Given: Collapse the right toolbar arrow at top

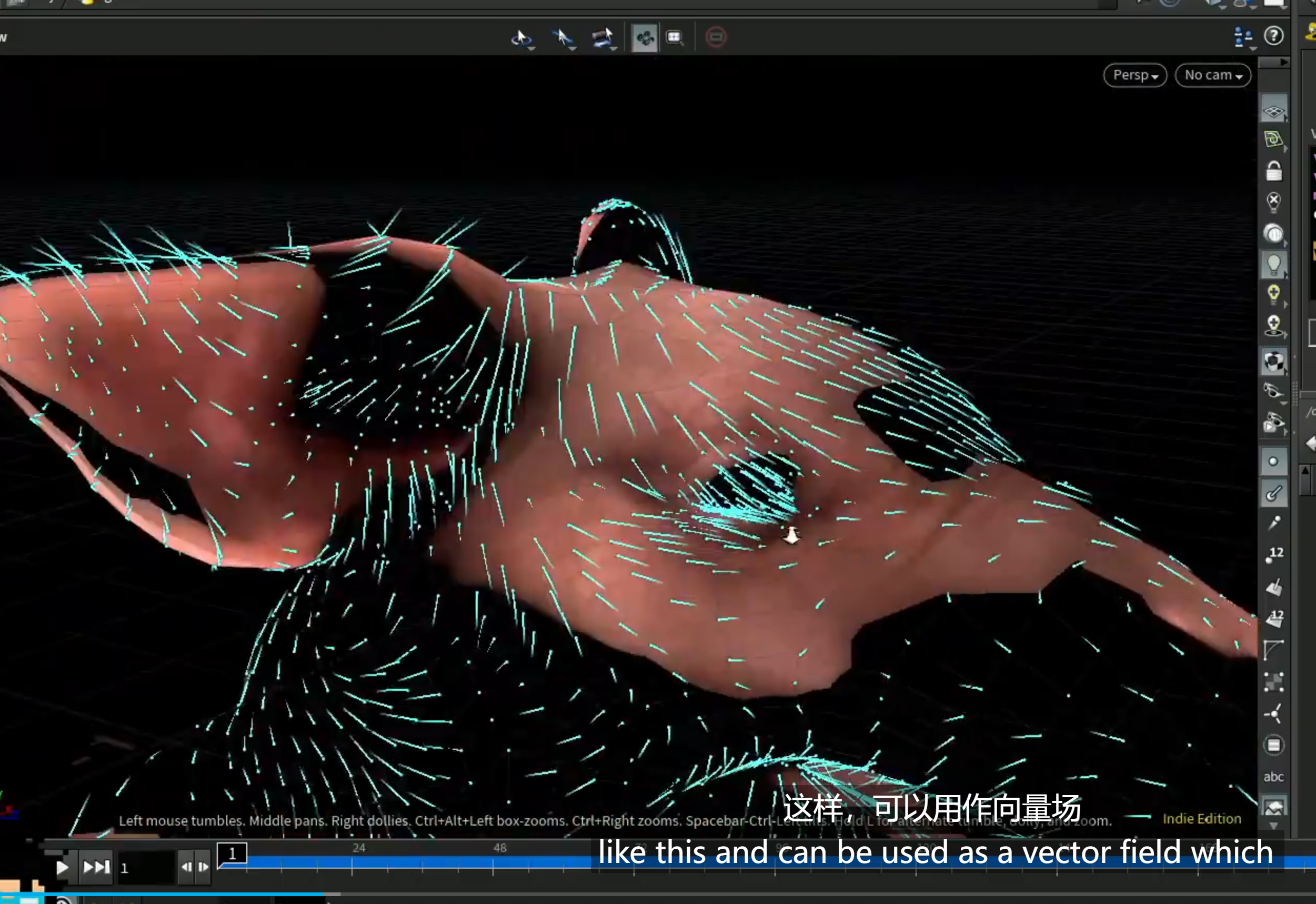Looking at the screenshot, I should [x=1283, y=62].
